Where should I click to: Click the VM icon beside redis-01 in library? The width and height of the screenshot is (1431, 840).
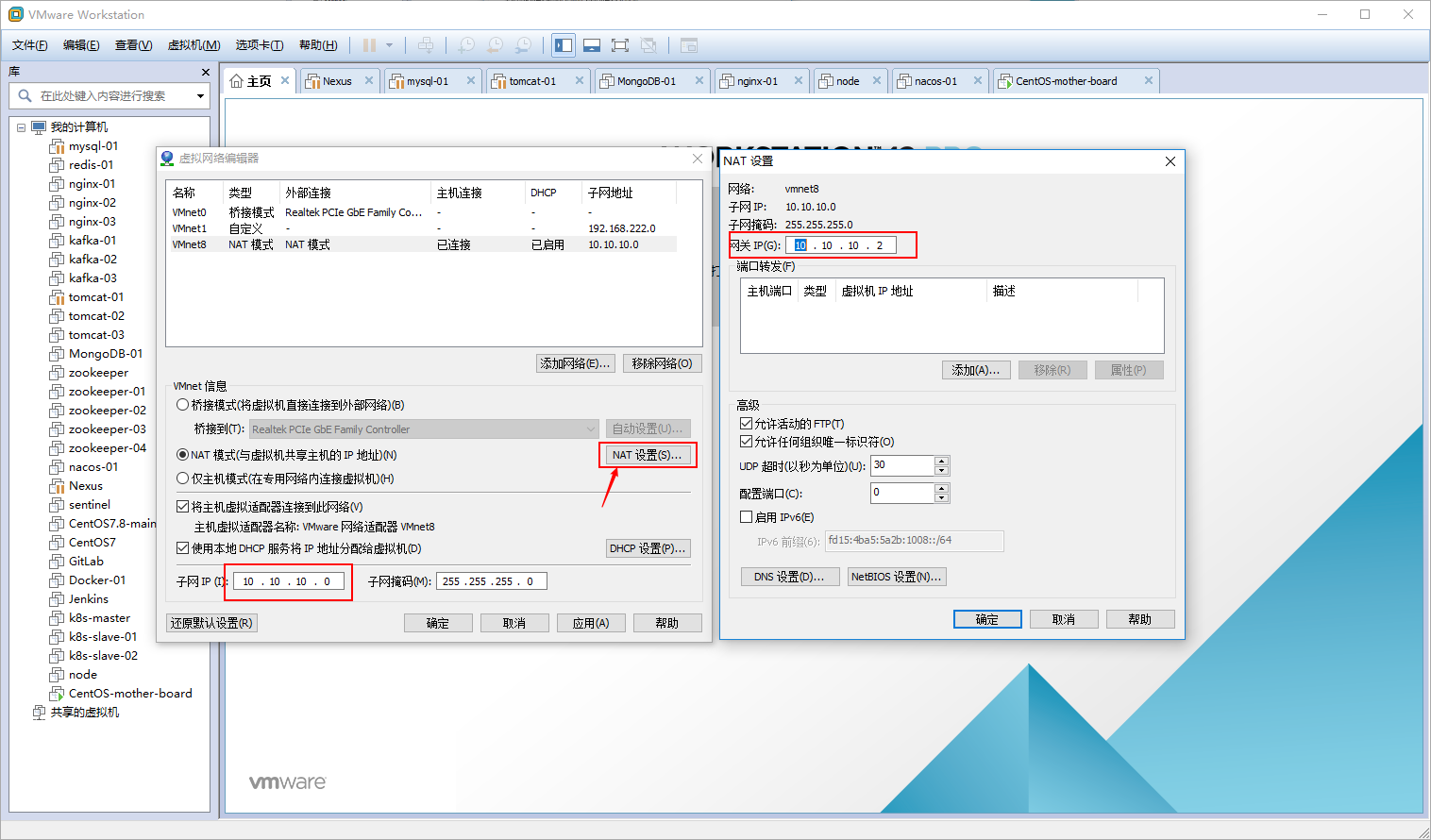click(x=57, y=165)
